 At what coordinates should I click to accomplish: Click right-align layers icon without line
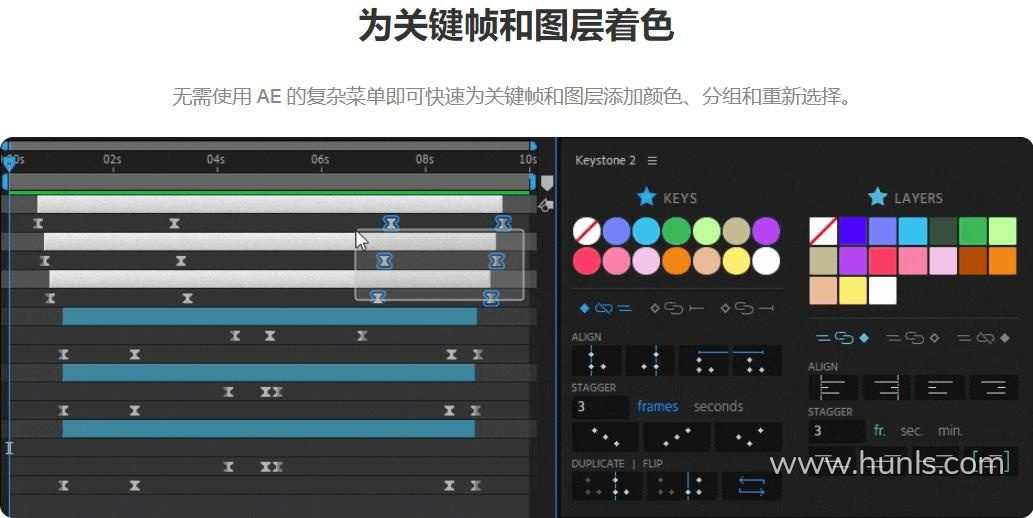(993, 388)
